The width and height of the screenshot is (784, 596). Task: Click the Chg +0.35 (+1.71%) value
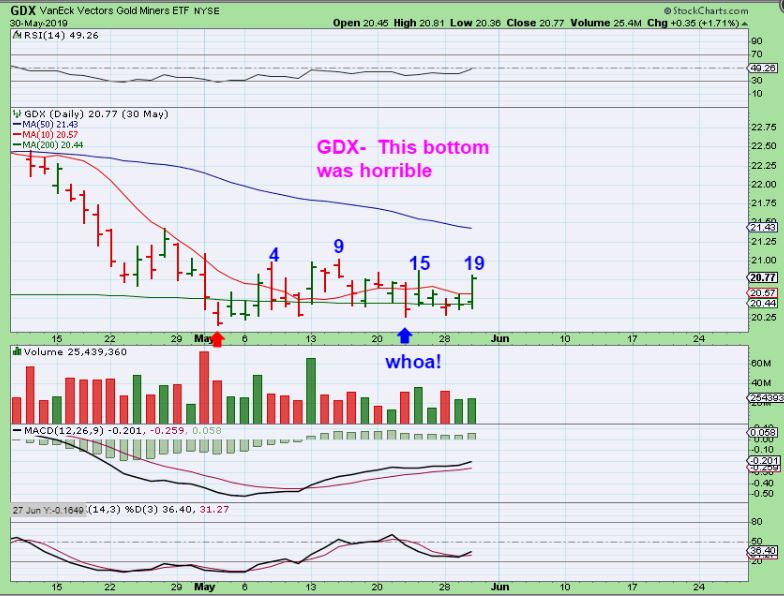(x=694, y=23)
